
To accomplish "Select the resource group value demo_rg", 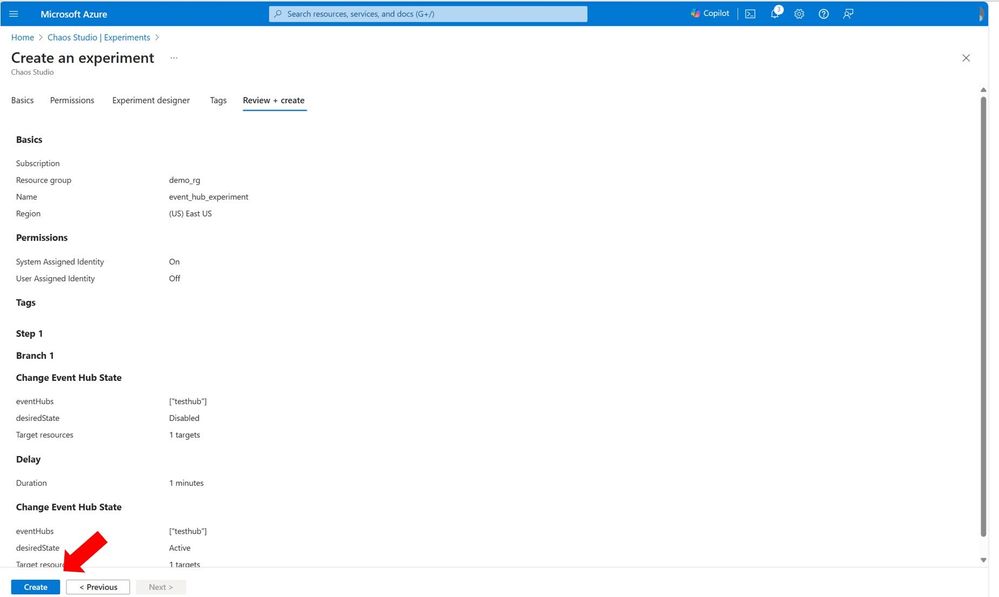I will (x=184, y=180).
